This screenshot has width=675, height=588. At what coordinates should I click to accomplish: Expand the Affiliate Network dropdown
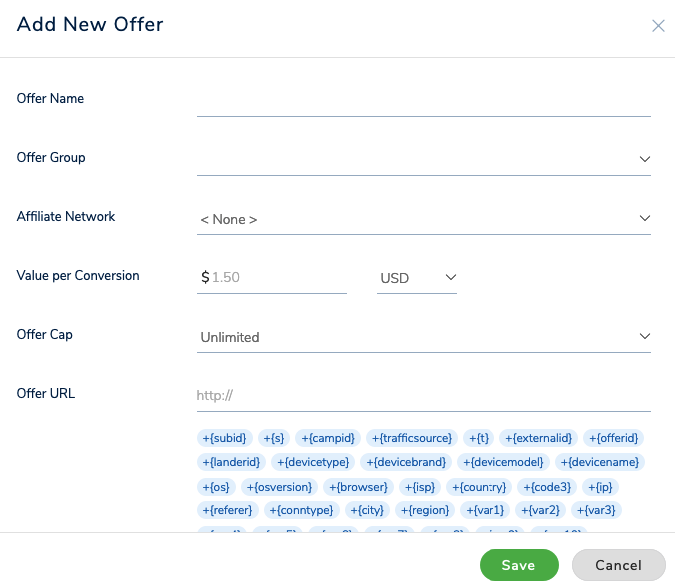pyautogui.click(x=424, y=219)
